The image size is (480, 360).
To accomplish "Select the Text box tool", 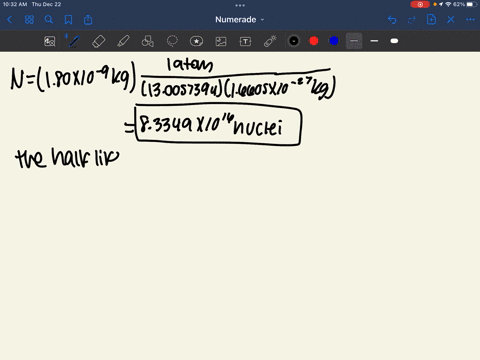I will click(x=245, y=41).
